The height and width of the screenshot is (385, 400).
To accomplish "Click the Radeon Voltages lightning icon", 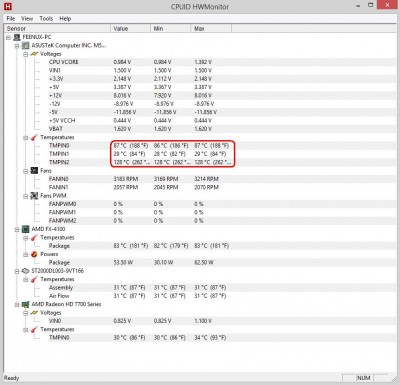I will [x=34, y=313].
